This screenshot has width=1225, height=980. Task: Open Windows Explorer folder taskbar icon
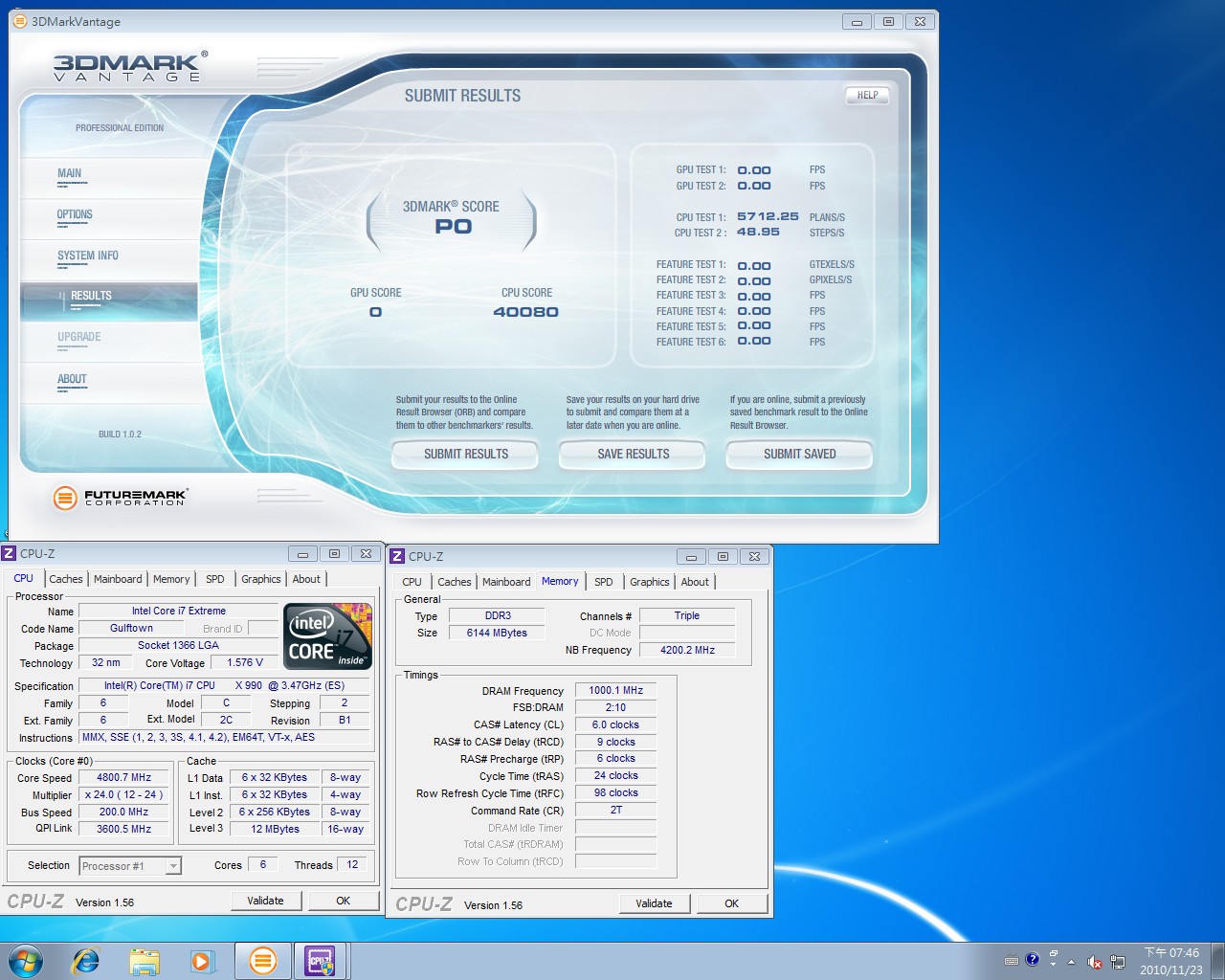coord(145,961)
